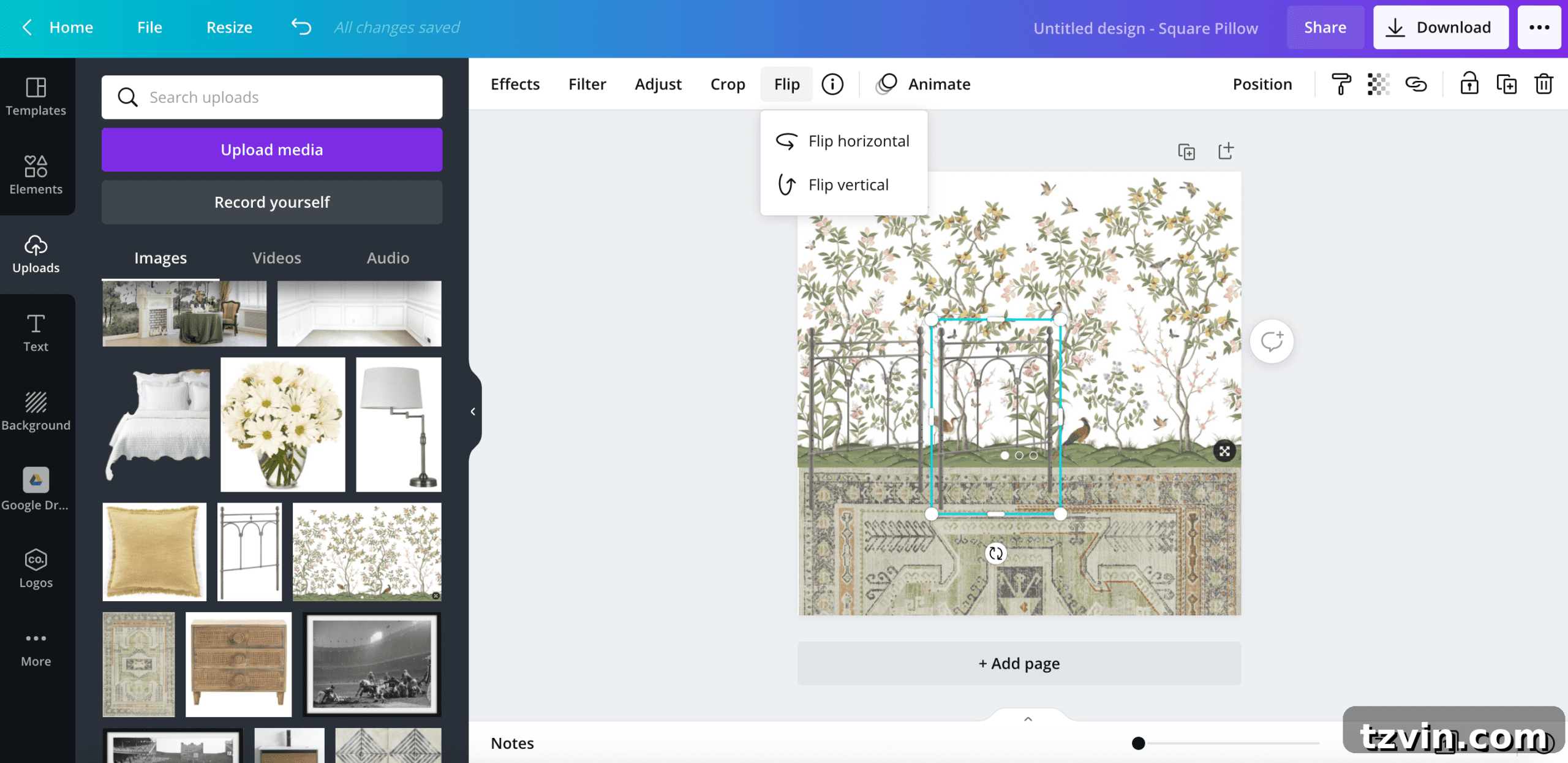
Task: Toggle the lock icon in toolbar
Action: click(x=1469, y=83)
